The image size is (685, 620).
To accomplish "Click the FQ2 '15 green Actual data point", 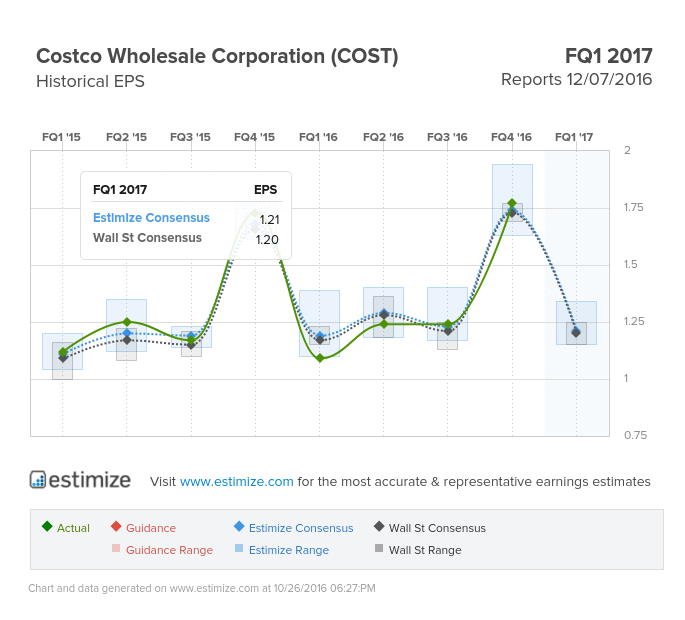I will pyautogui.click(x=127, y=322).
